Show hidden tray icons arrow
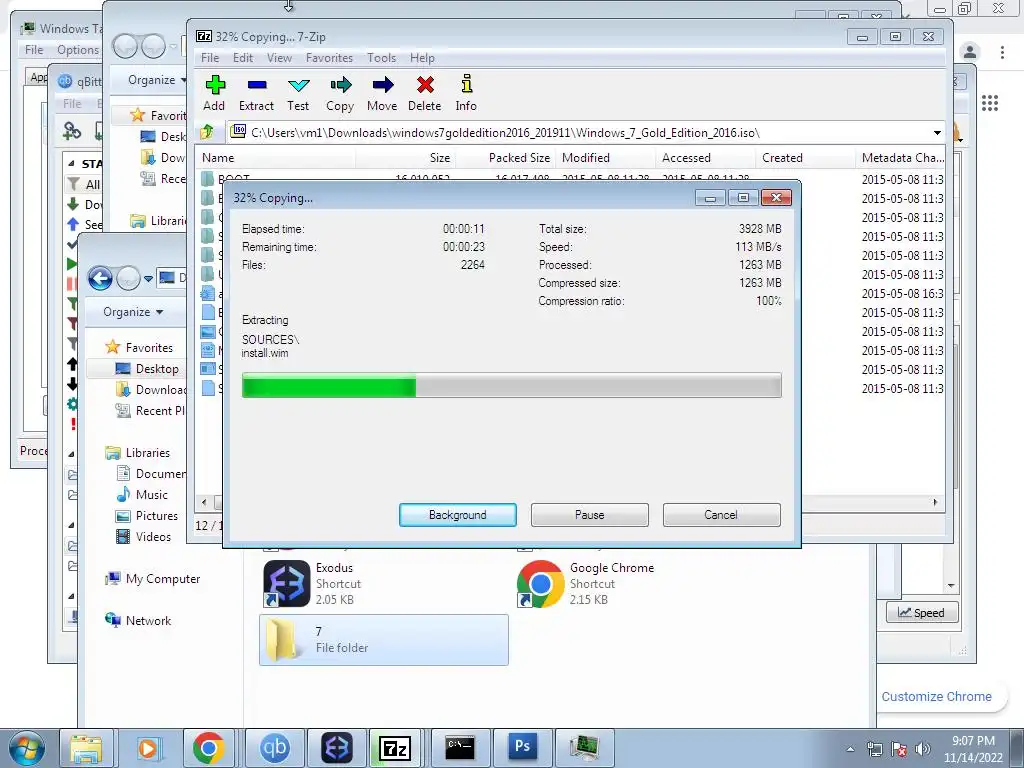Viewport: 1024px width, 768px height. pyautogui.click(x=850, y=749)
